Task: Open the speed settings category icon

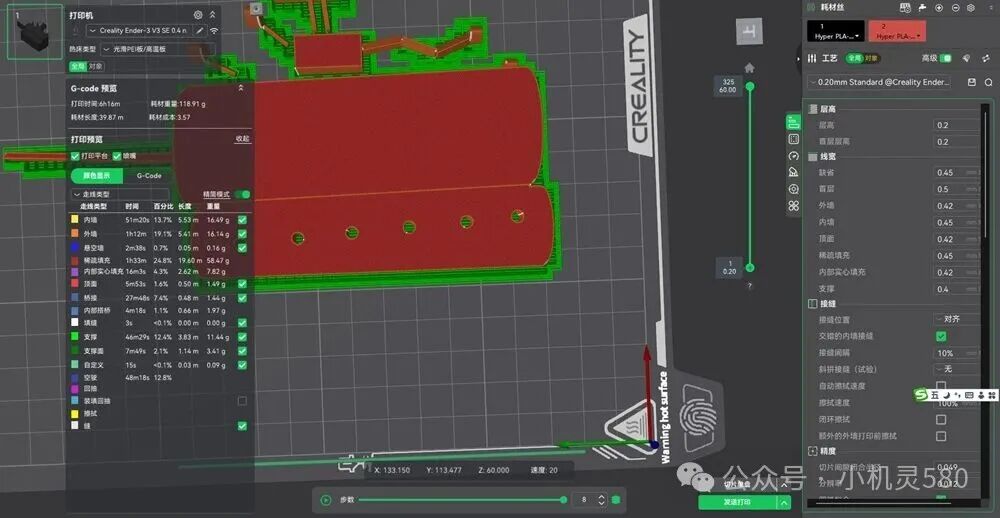Action: click(x=793, y=156)
